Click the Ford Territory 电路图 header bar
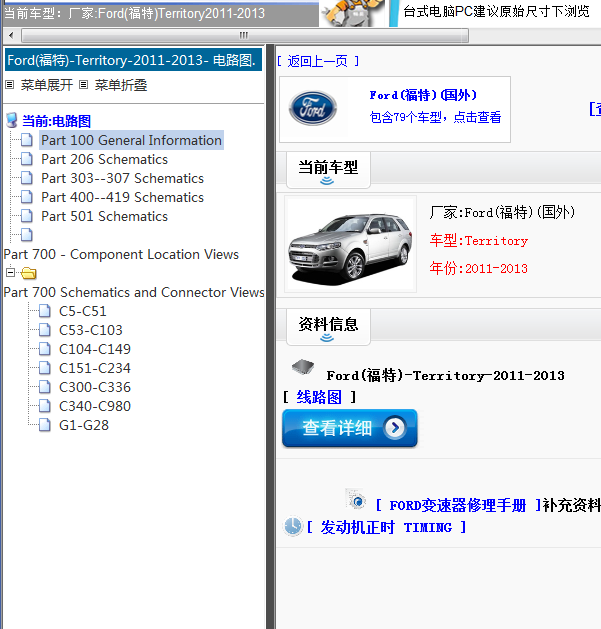This screenshot has width=601, height=629. click(133, 60)
